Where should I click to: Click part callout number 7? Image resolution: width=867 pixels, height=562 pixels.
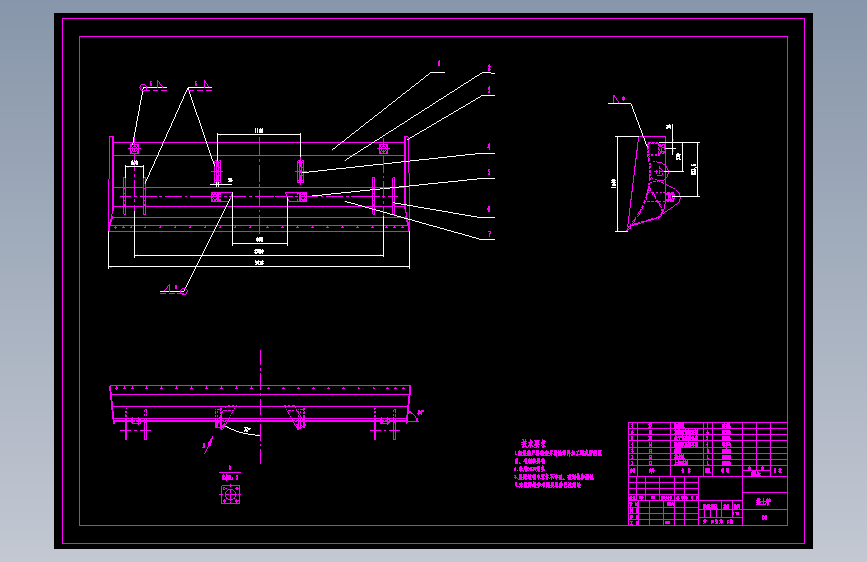coord(489,235)
